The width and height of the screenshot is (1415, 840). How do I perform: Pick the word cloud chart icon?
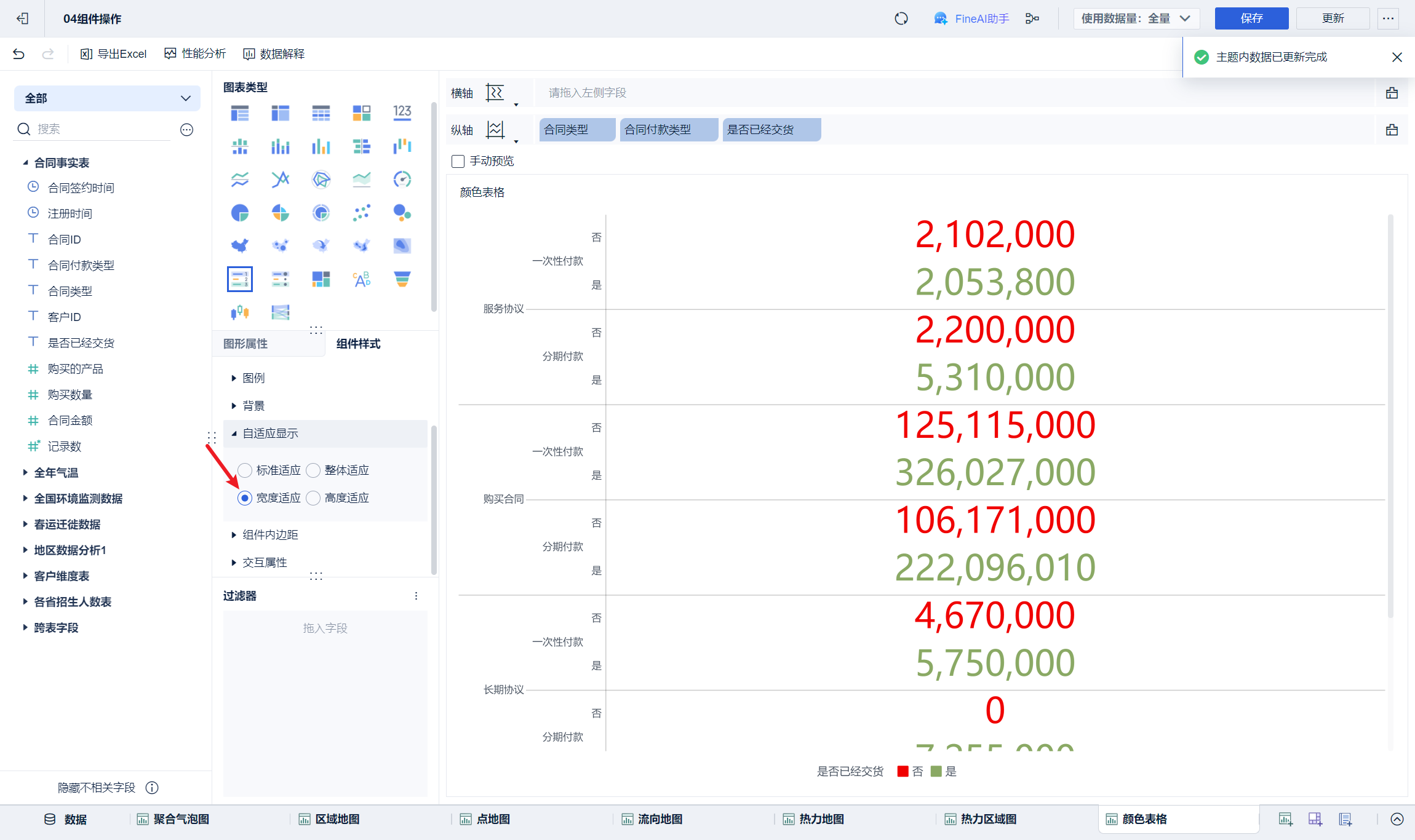[x=361, y=279]
